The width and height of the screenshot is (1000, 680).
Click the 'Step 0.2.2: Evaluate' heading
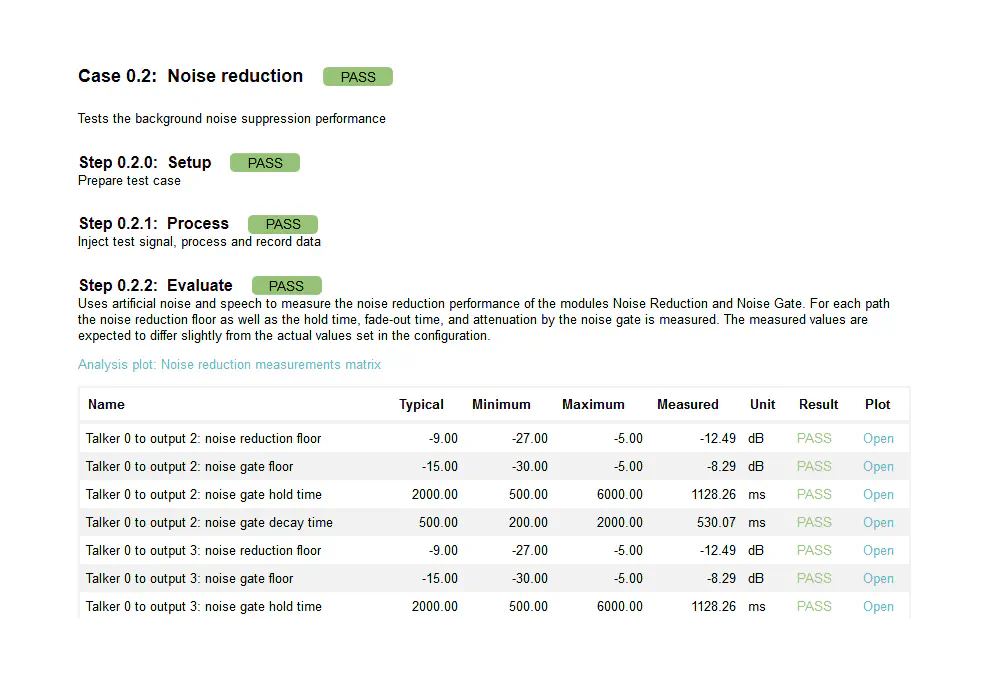[x=156, y=285]
